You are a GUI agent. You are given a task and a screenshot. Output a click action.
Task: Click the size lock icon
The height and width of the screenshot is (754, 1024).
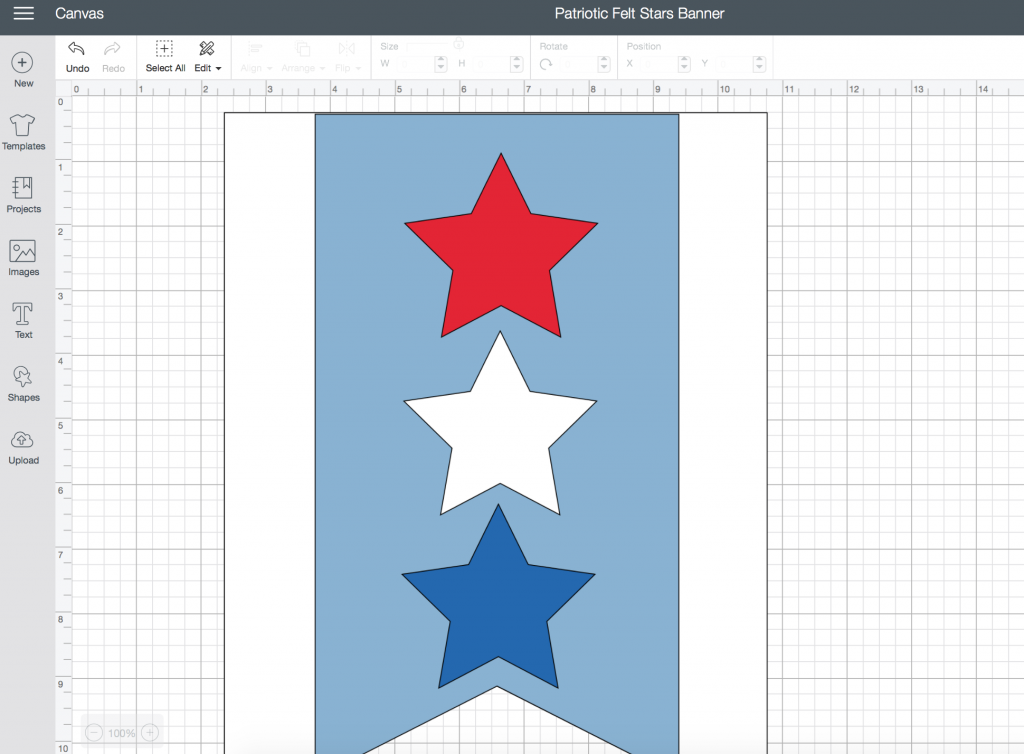[x=459, y=44]
